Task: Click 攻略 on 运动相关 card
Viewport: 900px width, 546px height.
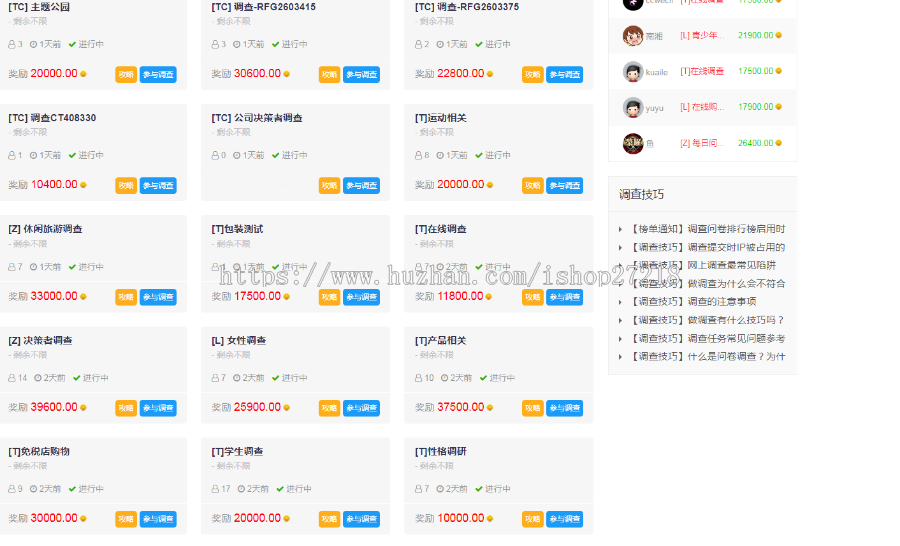Action: point(533,185)
